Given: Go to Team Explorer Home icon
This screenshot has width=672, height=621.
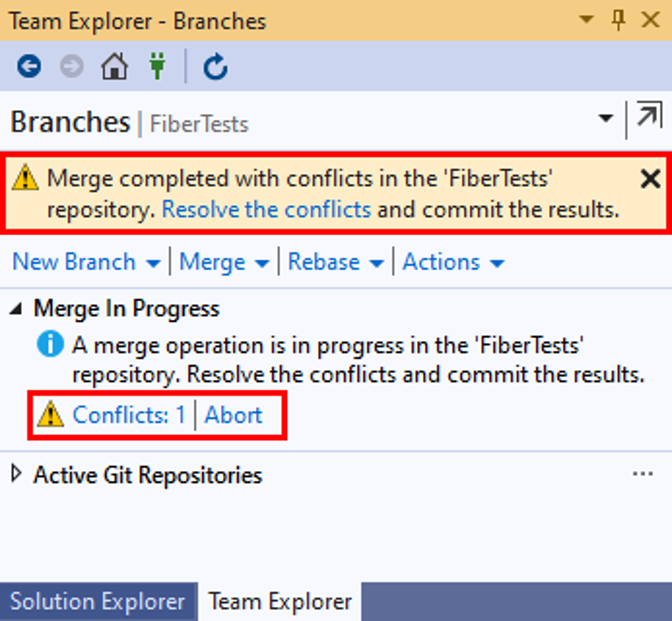Looking at the screenshot, I should [x=115, y=67].
